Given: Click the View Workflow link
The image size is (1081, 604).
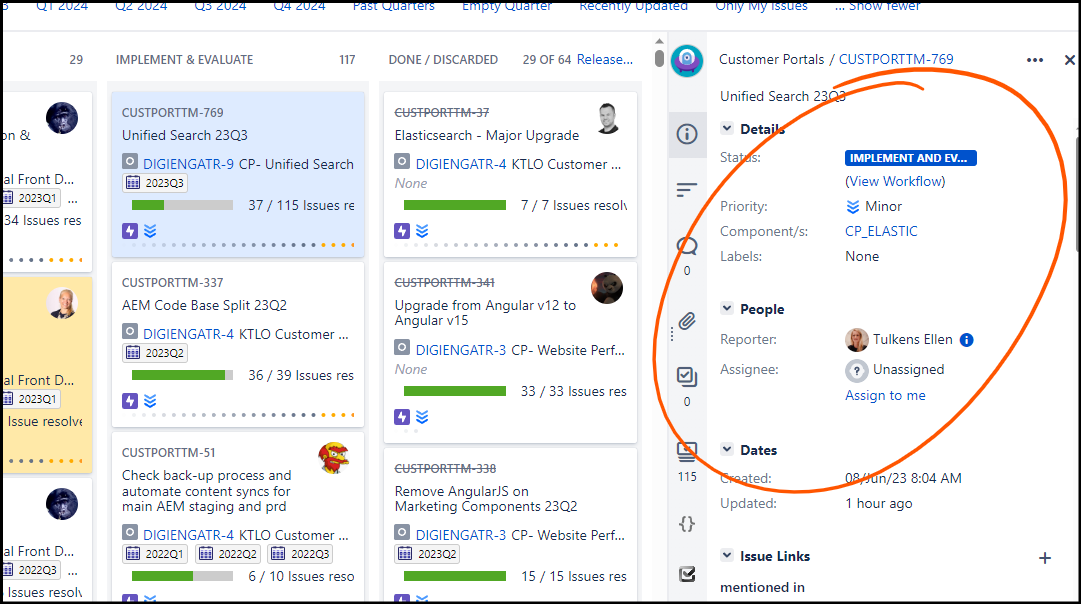Looking at the screenshot, I should click(896, 181).
